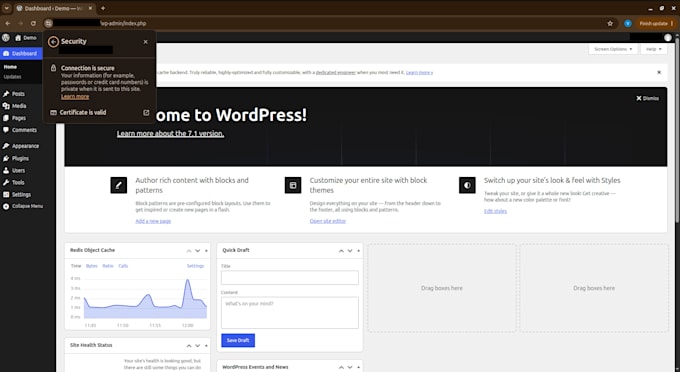The width and height of the screenshot is (680, 372).
Task: Click the Quick Draft Content textarea
Action: point(290,313)
